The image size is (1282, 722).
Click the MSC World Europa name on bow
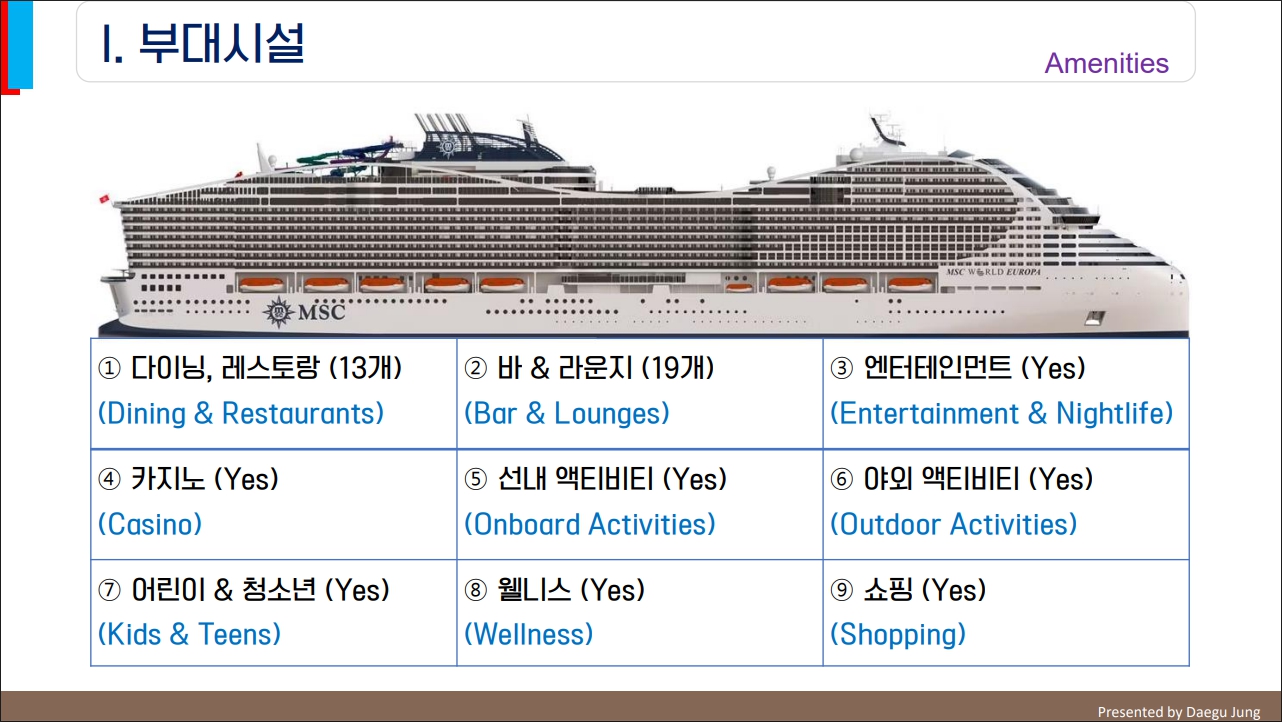click(x=1011, y=272)
